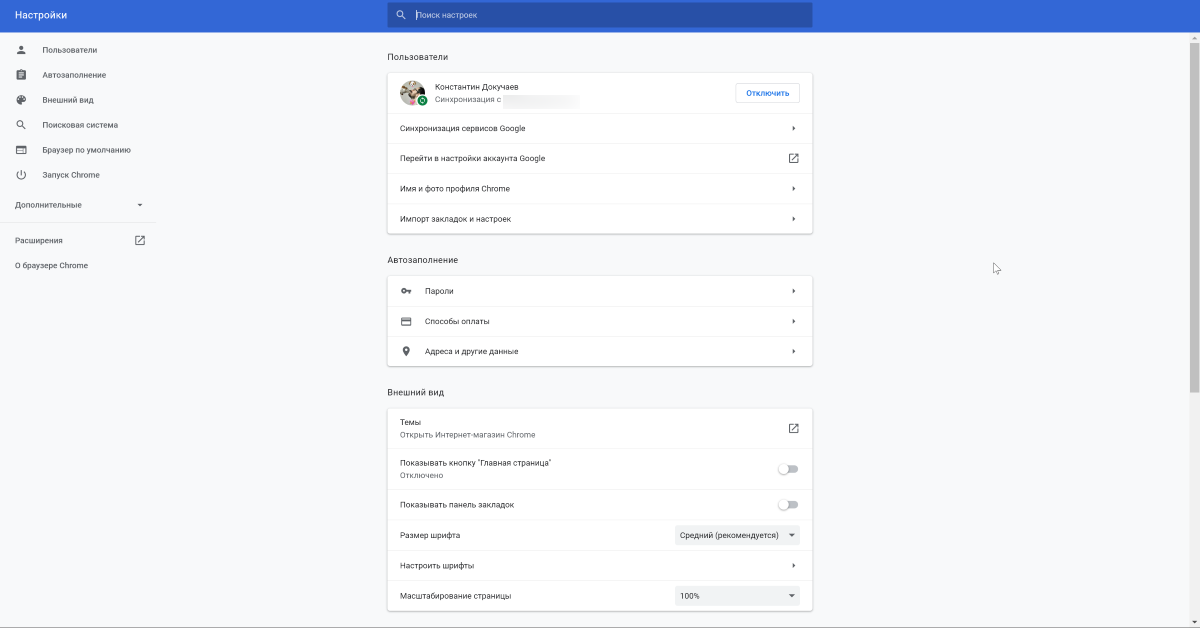
Task: Click the arrow in Адреса и другие данные row
Action: (x=793, y=351)
